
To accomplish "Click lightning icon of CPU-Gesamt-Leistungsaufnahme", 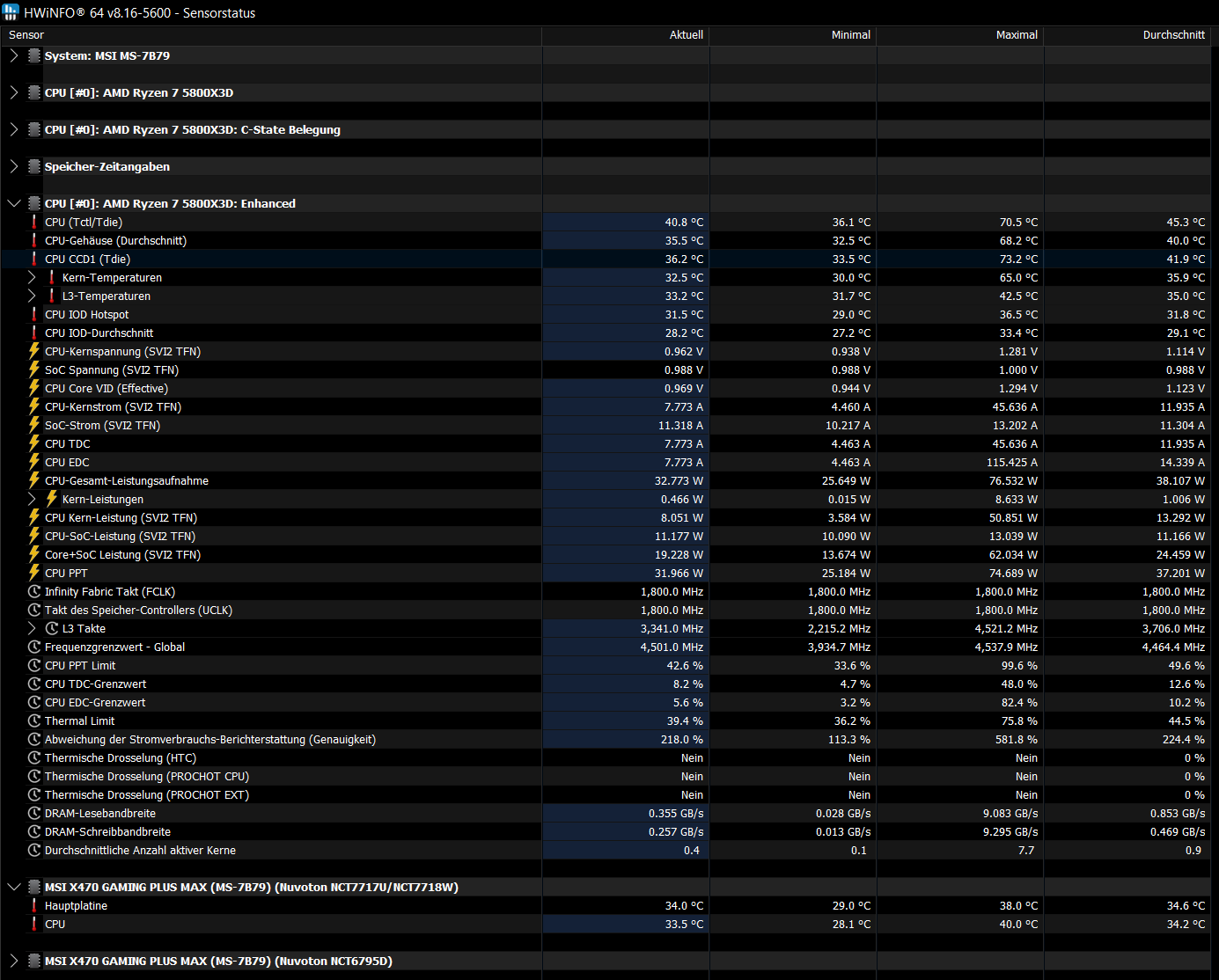I will click(34, 480).
